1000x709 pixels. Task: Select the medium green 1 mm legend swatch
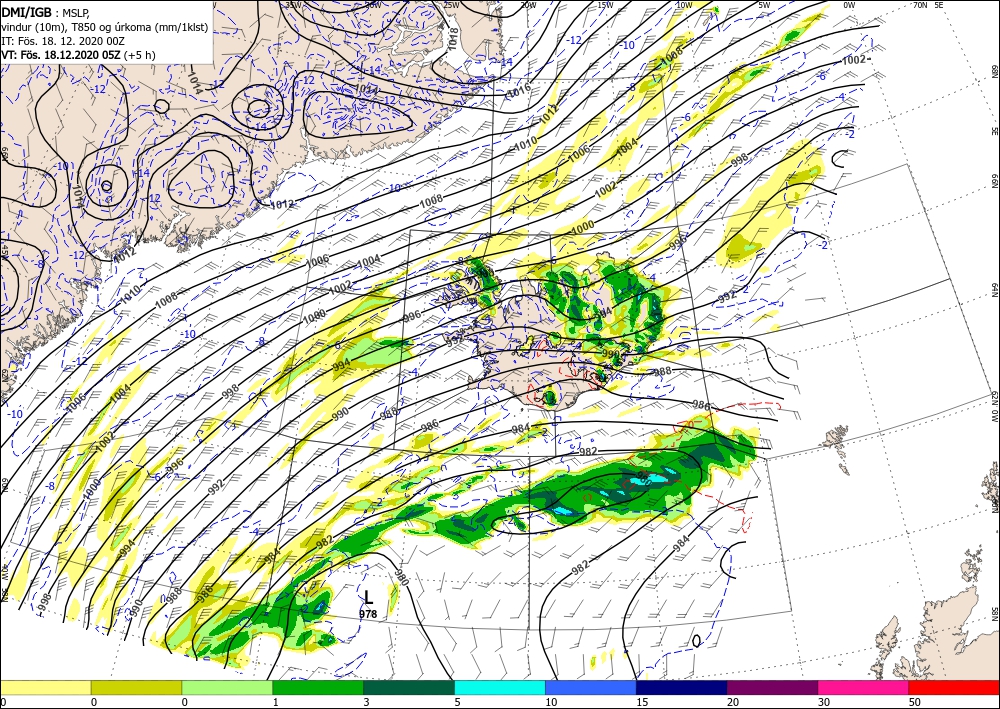click(x=318, y=687)
